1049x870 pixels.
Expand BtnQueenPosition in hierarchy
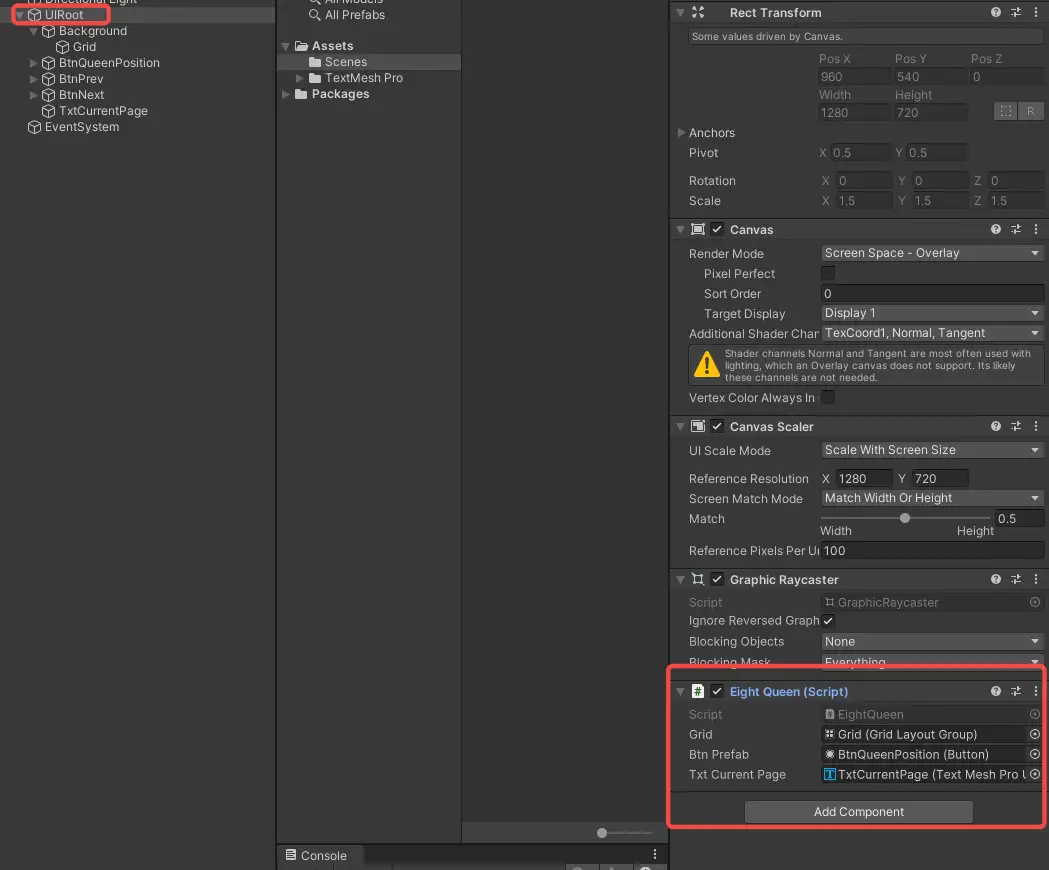click(33, 63)
